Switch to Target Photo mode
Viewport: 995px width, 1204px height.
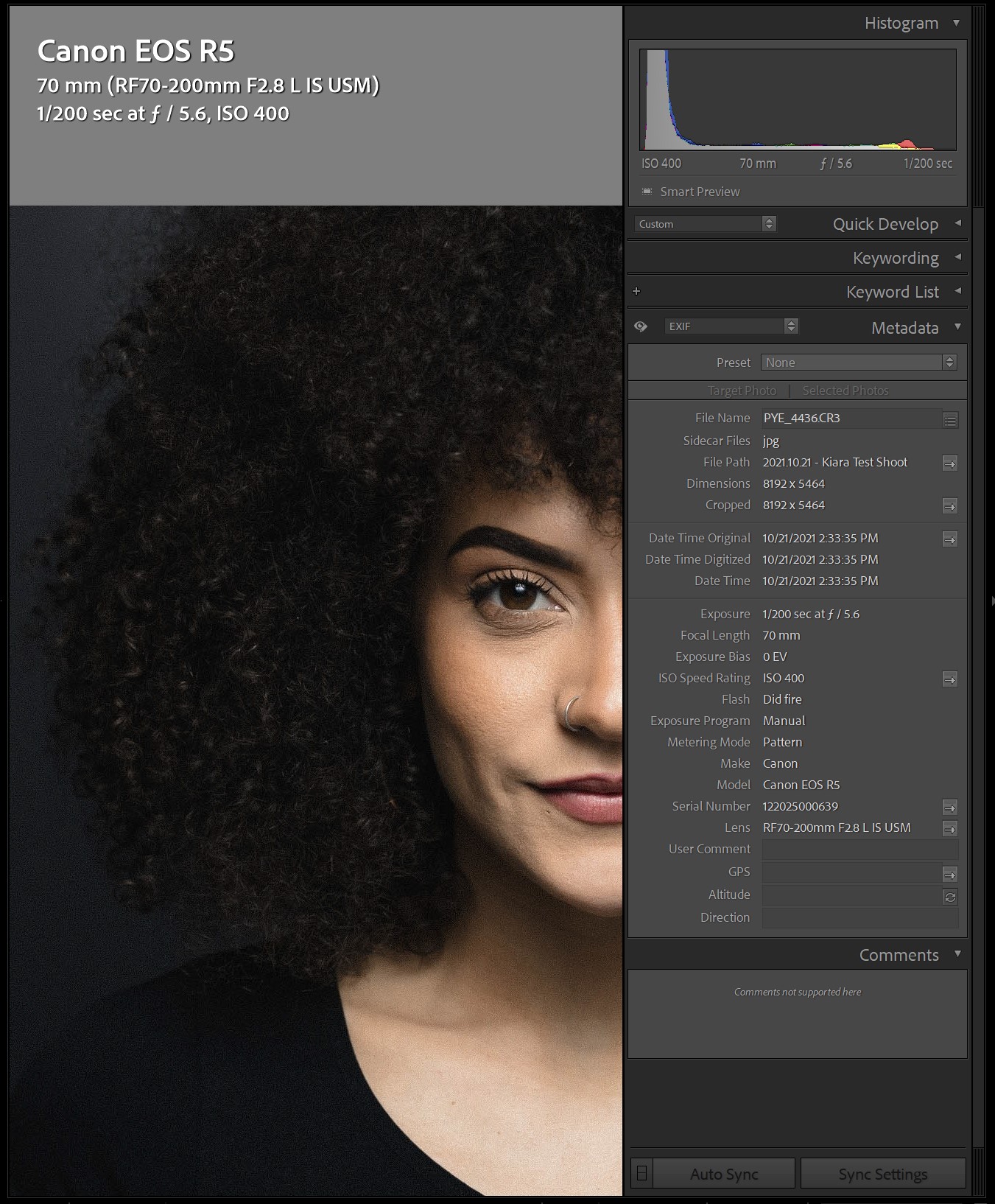(x=742, y=391)
